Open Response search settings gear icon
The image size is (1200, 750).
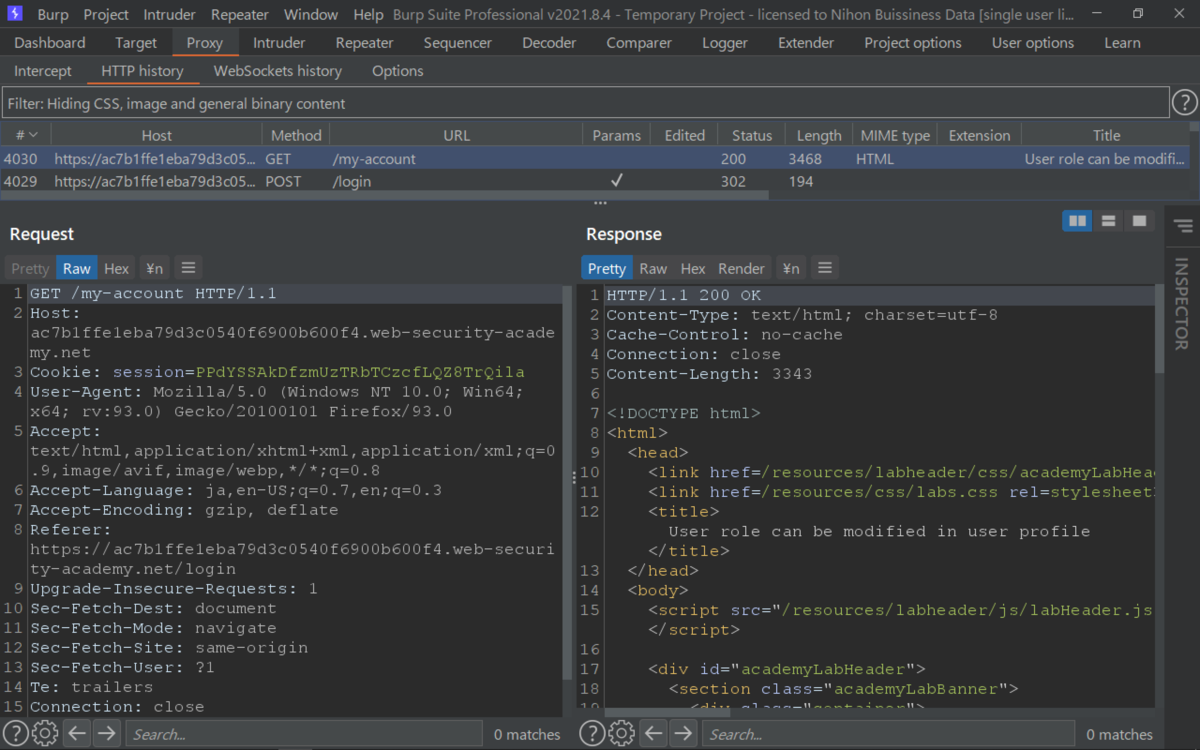pos(622,733)
